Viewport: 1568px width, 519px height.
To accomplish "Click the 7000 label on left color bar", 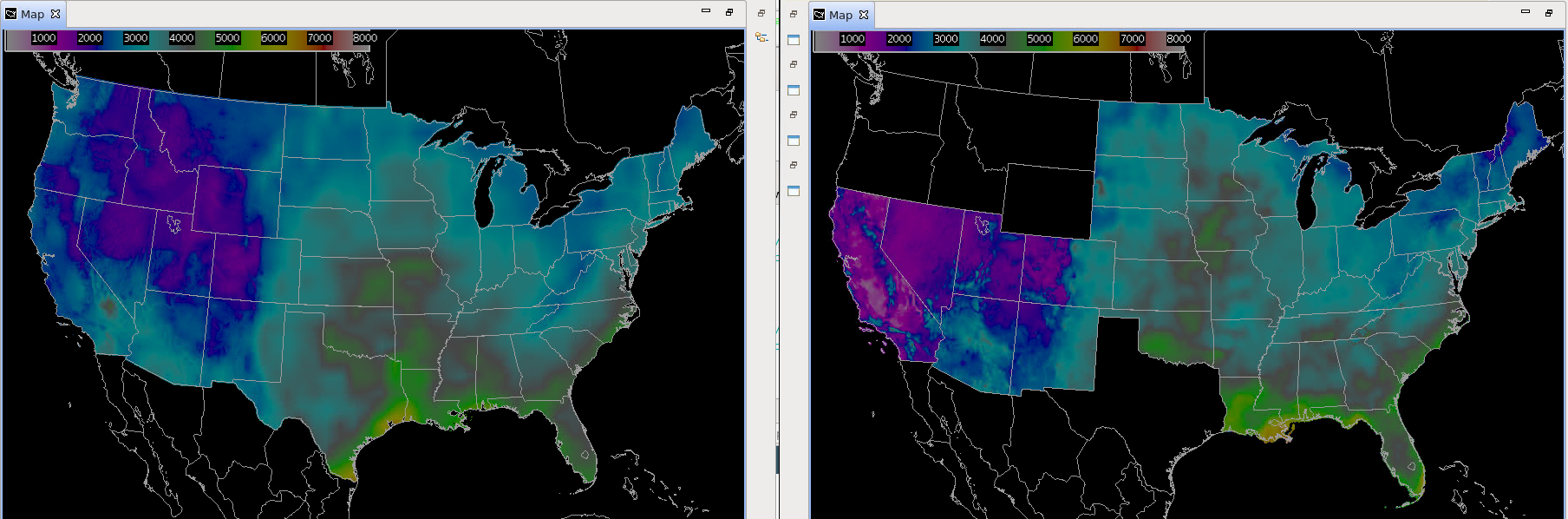I will tap(319, 38).
